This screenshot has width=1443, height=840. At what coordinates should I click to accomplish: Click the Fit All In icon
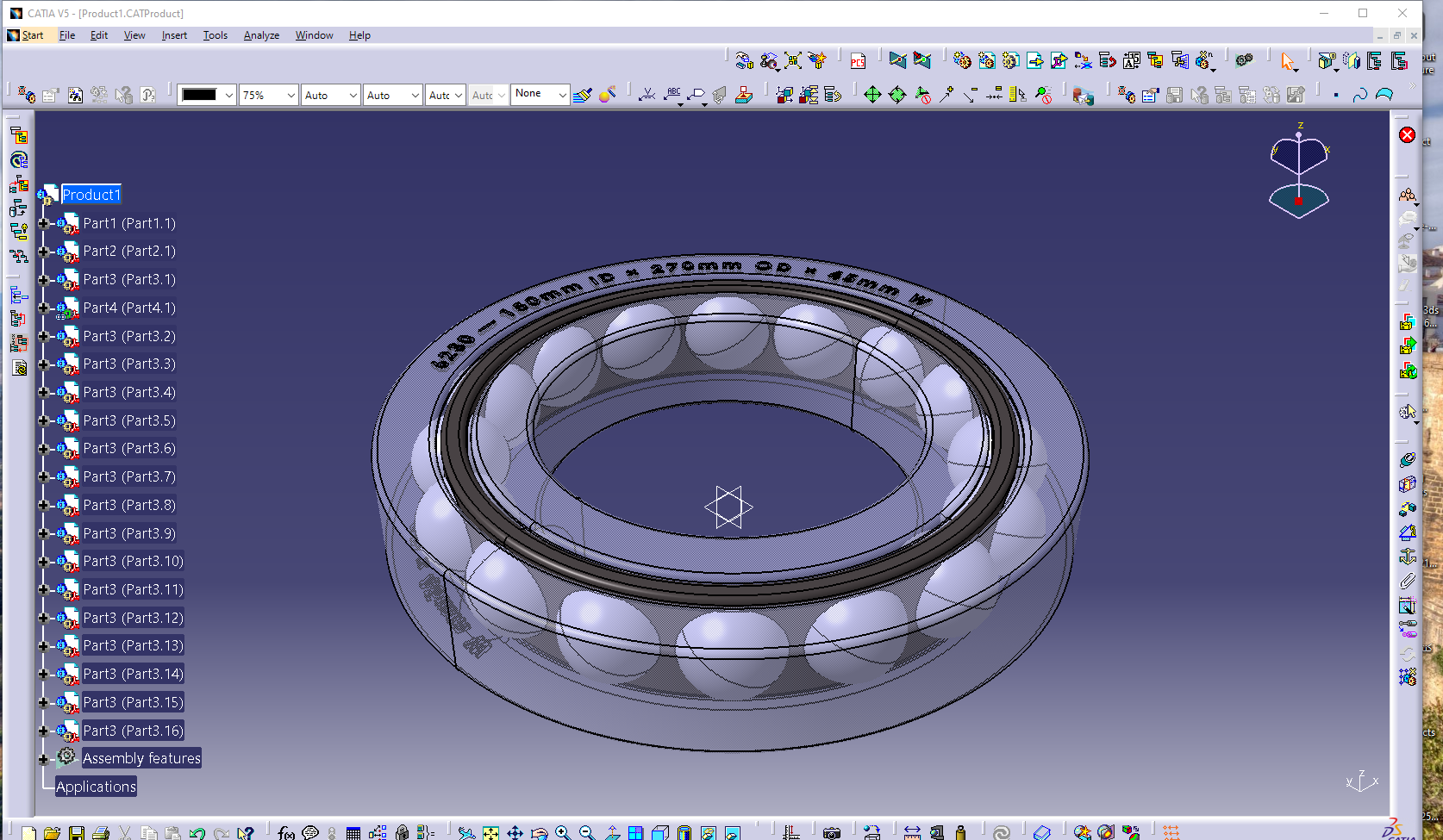pos(490,832)
